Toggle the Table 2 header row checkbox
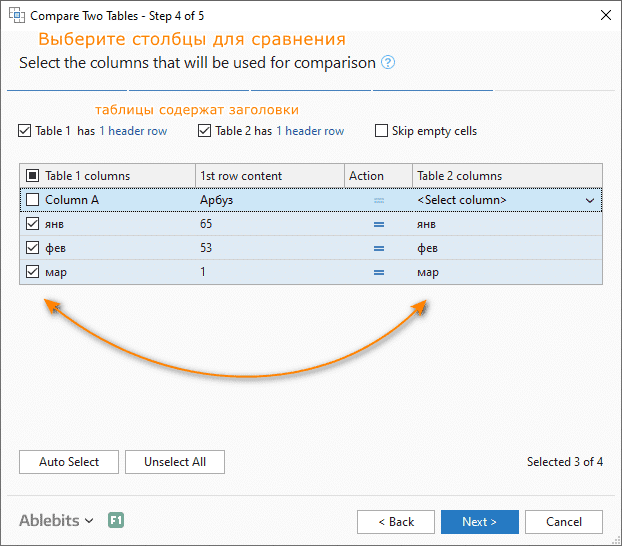Viewport: 622px width, 546px height. [205, 131]
